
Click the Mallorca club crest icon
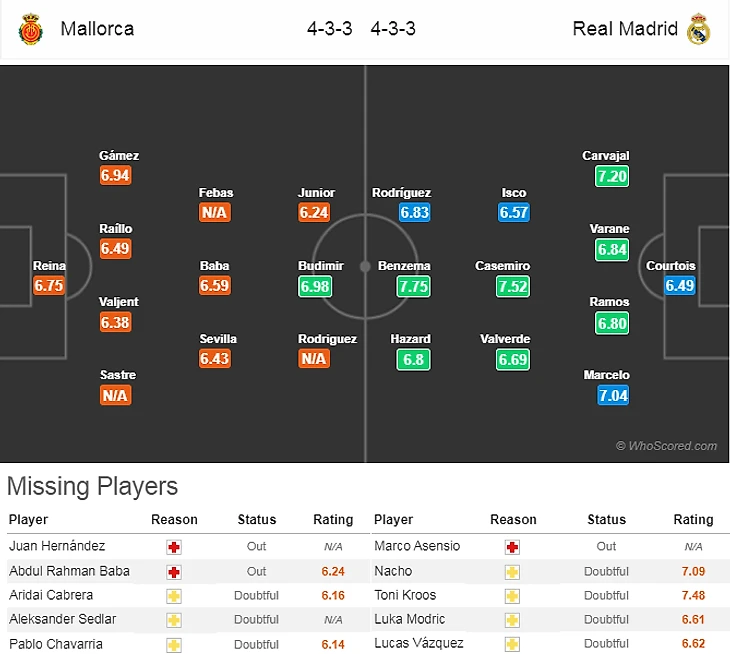click(x=31, y=29)
